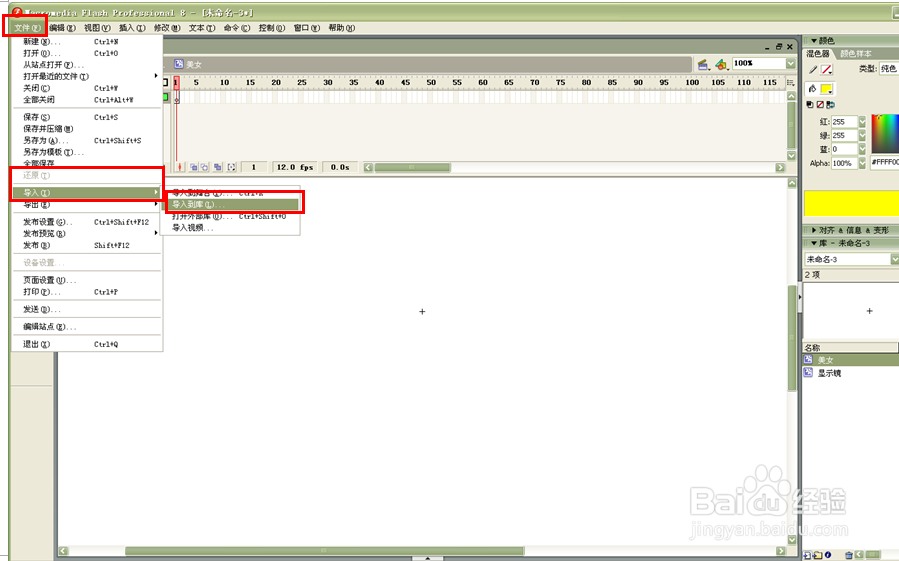Expand the 导出 (Export) submenu
The height and width of the screenshot is (561, 899).
coord(87,205)
